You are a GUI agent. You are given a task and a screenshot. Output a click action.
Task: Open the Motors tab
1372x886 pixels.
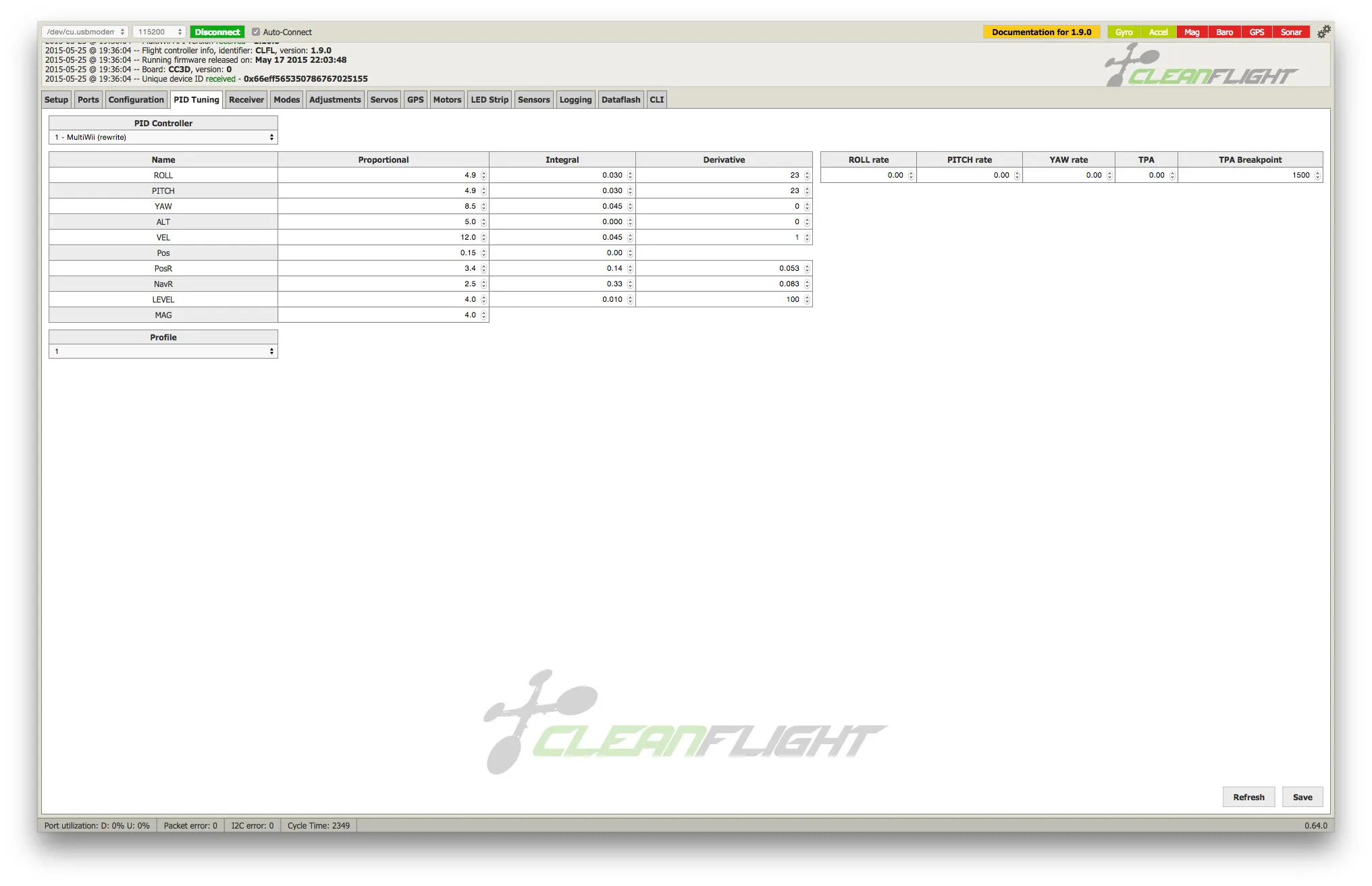[447, 100]
